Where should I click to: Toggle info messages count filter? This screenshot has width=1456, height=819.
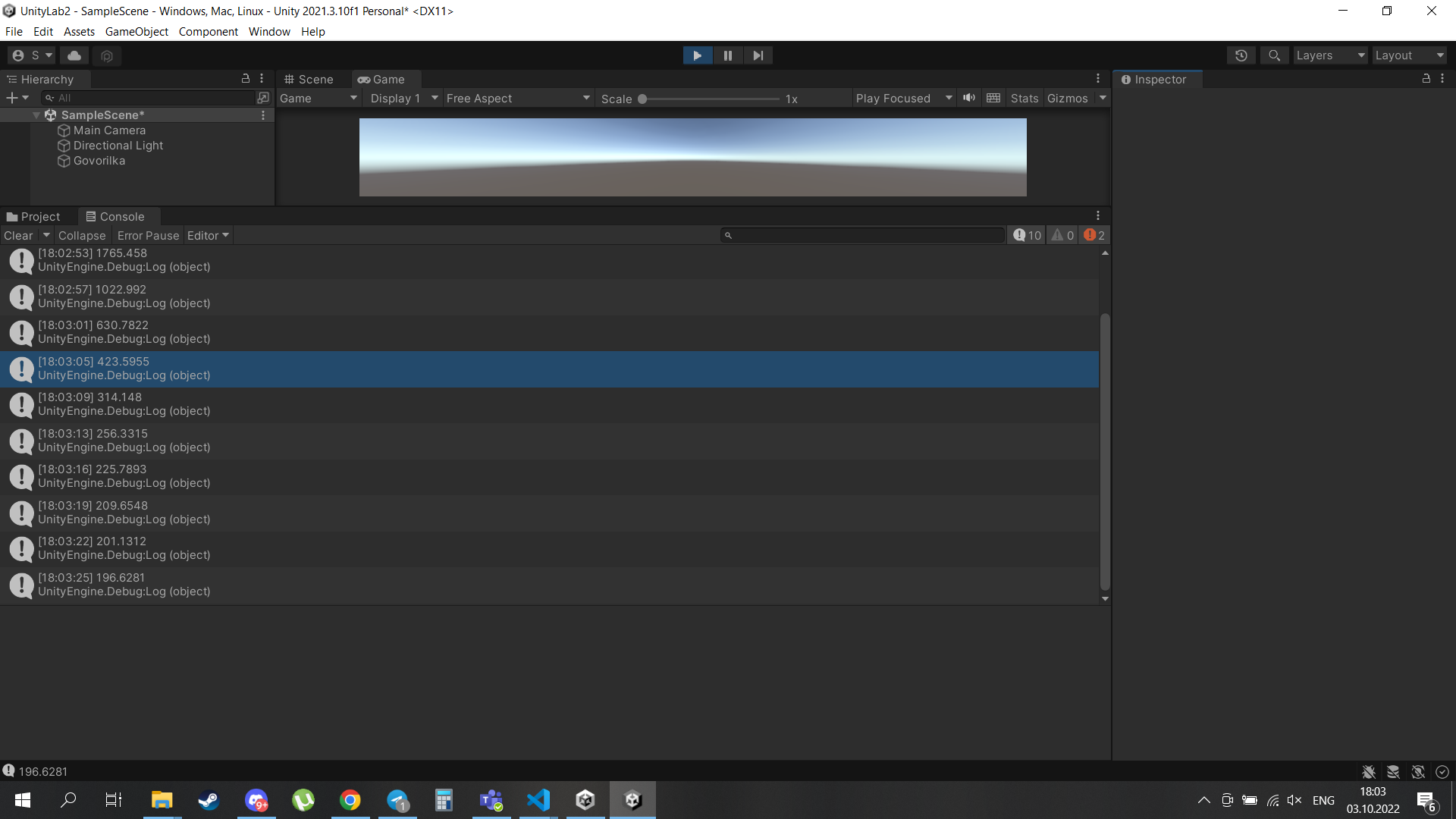(x=1028, y=235)
